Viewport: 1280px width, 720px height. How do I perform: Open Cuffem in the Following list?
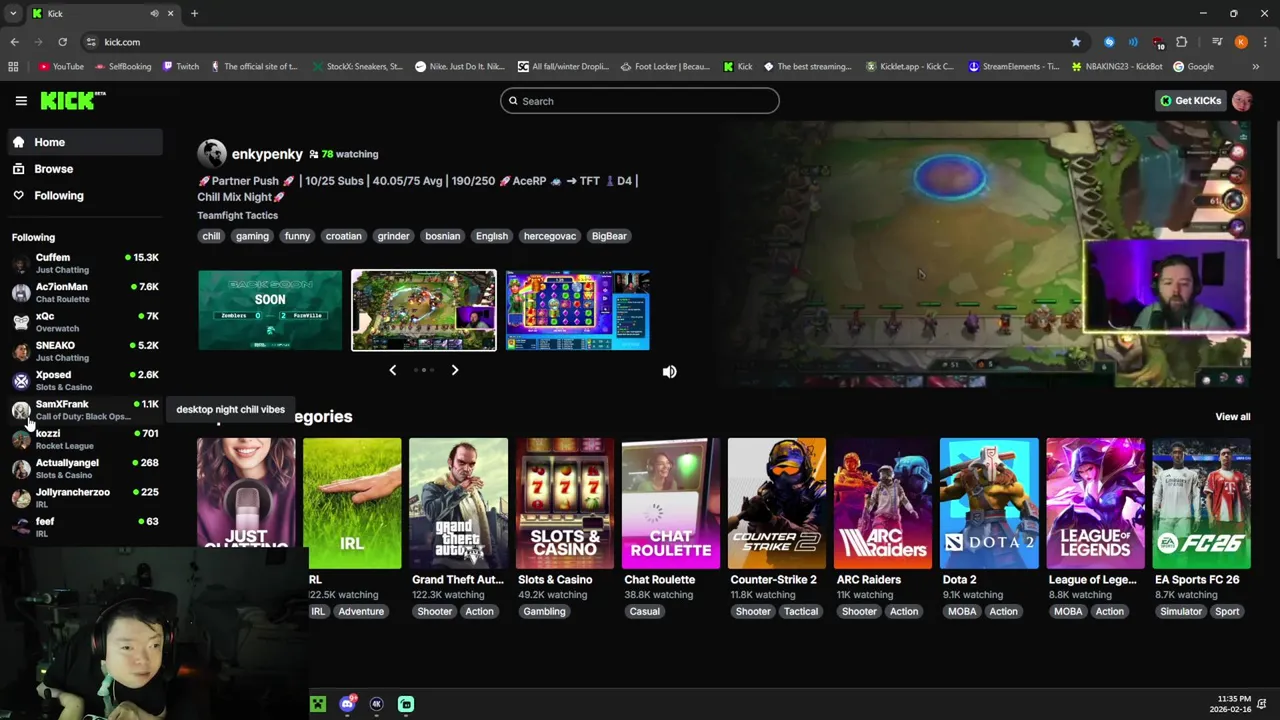tap(84, 263)
